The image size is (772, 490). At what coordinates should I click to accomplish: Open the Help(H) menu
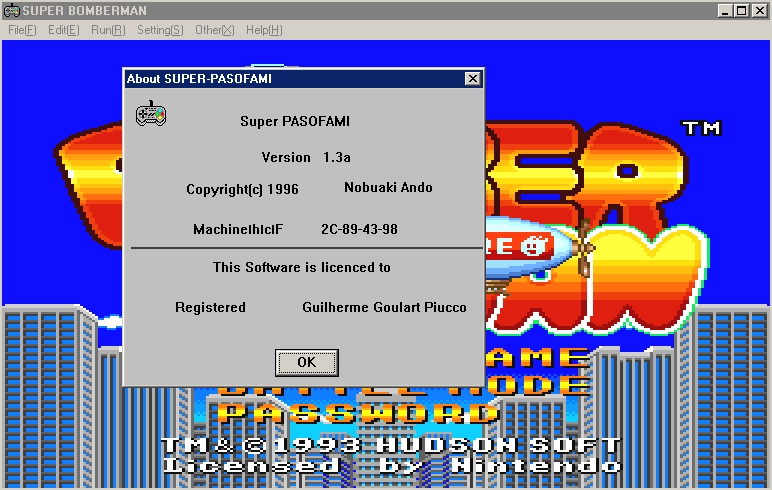[x=264, y=30]
